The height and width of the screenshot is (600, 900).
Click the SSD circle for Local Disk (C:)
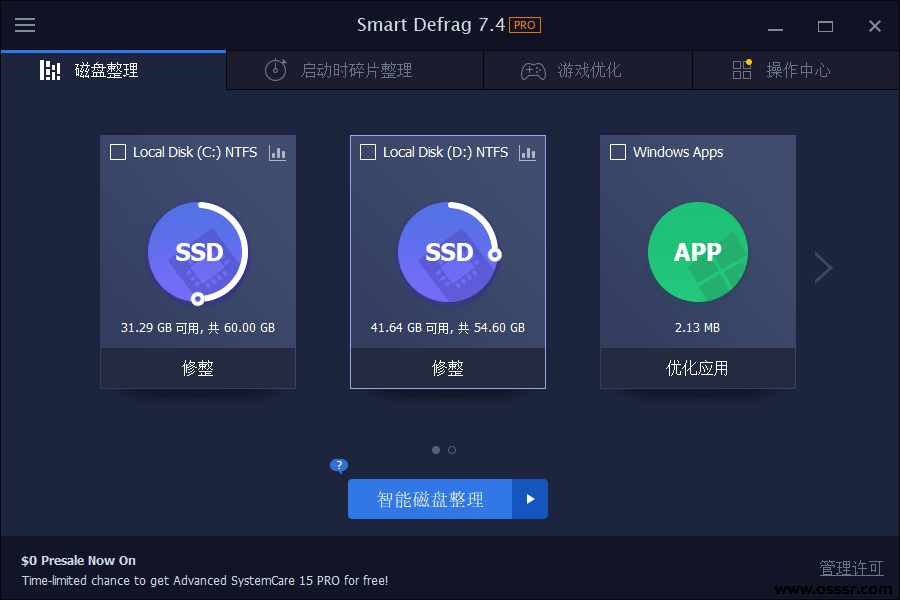[x=198, y=252]
